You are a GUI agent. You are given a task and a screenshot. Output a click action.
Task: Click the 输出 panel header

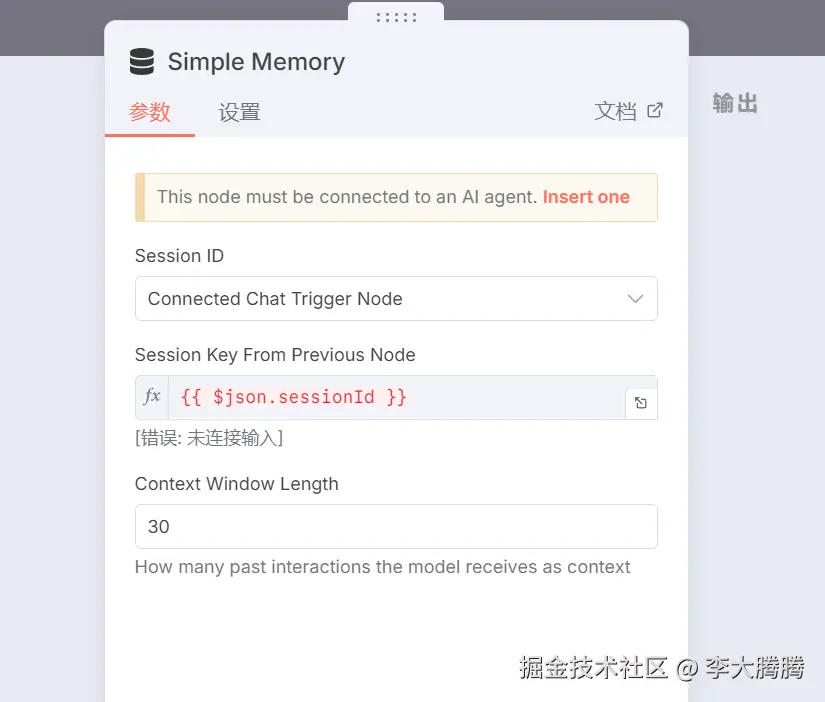pyautogui.click(x=735, y=103)
